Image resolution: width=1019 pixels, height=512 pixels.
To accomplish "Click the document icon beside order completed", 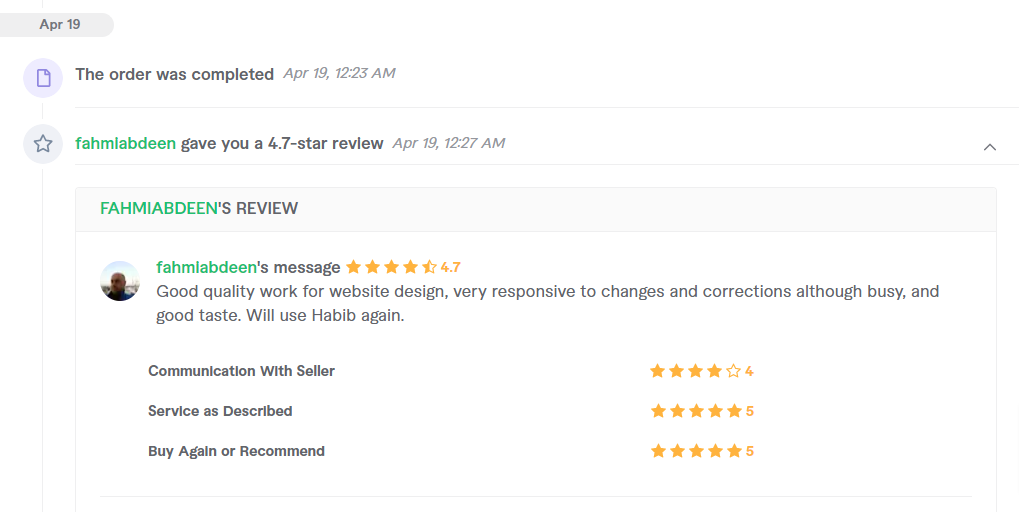I will pos(43,78).
